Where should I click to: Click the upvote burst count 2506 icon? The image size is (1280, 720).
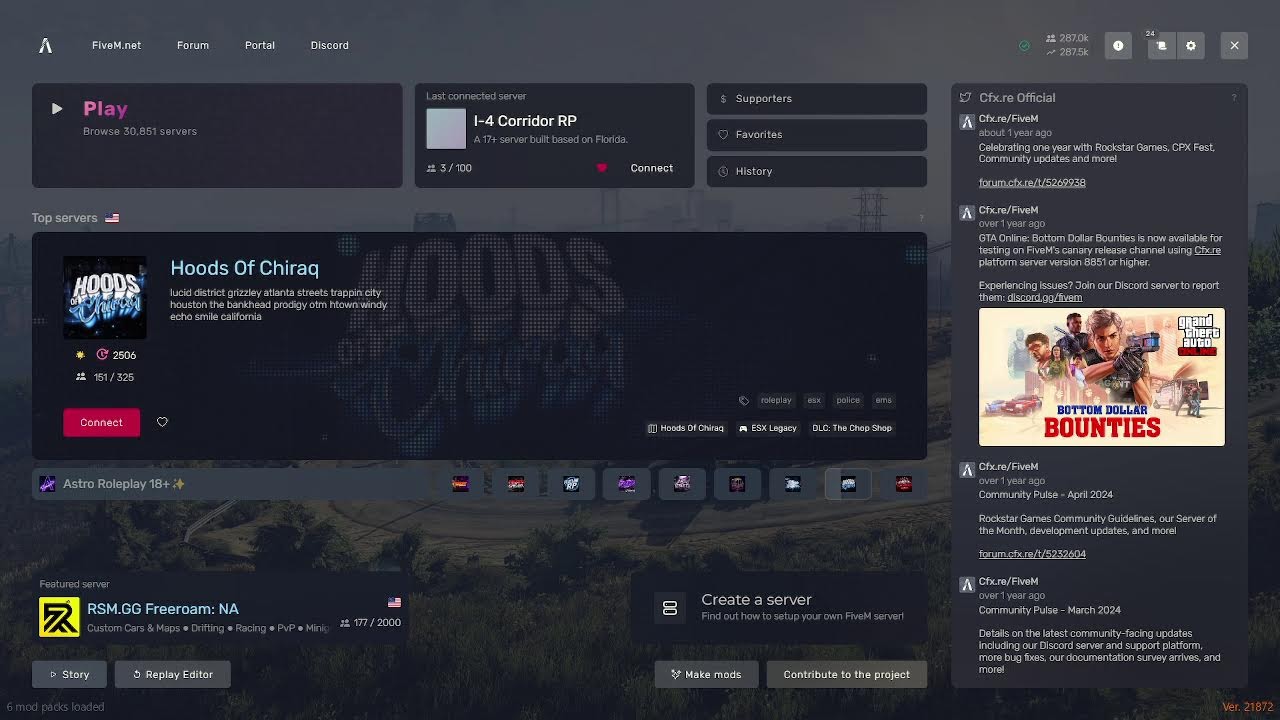tap(102, 355)
